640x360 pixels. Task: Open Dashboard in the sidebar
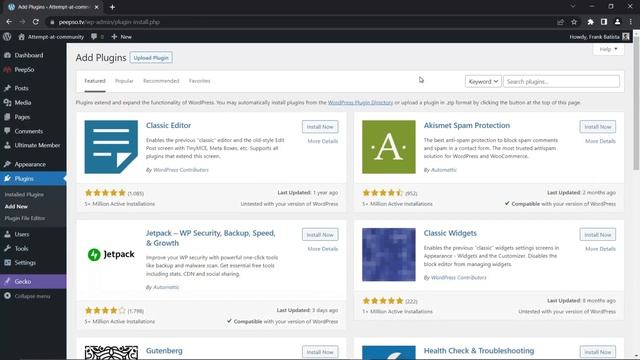click(x=29, y=55)
